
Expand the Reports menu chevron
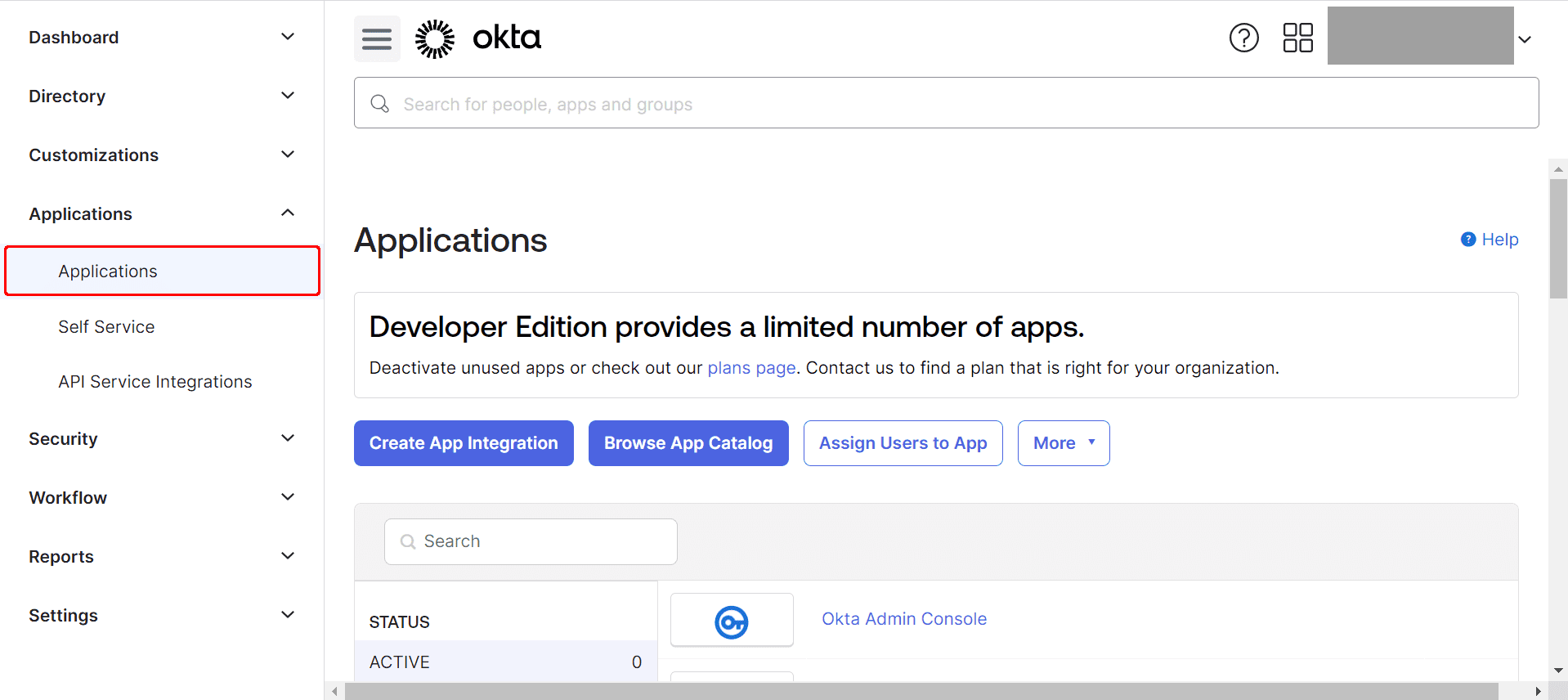pos(288,556)
